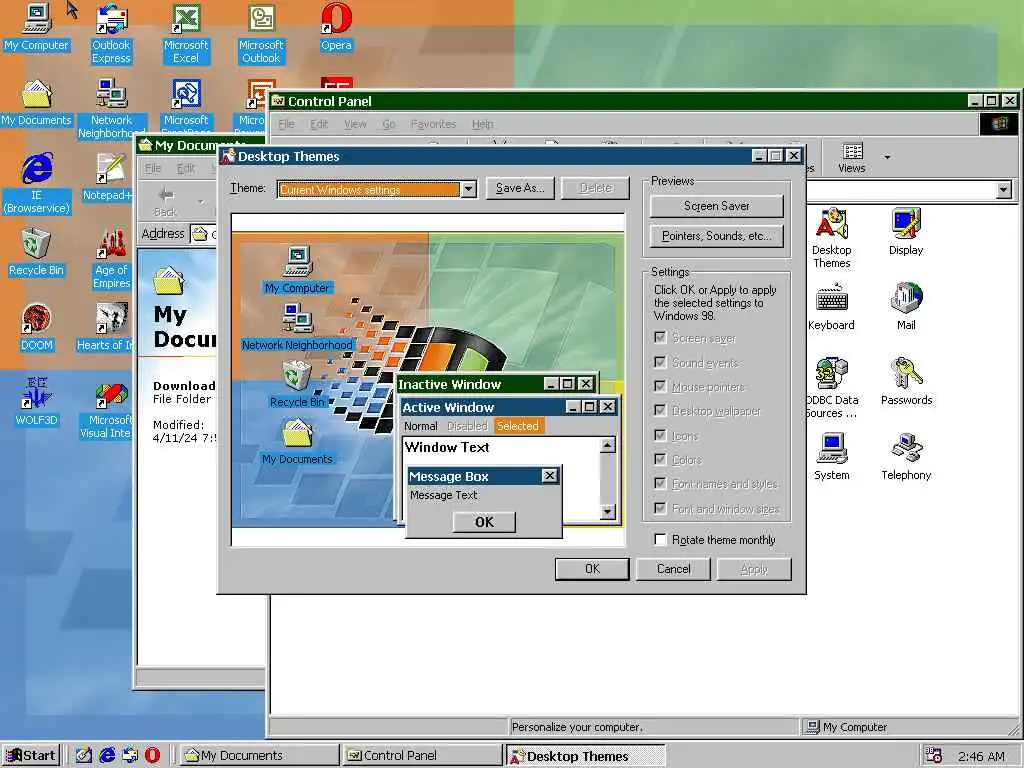Open the Outlook Express desktop shortcut
The width and height of the screenshot is (1024, 768).
pyautogui.click(x=111, y=34)
